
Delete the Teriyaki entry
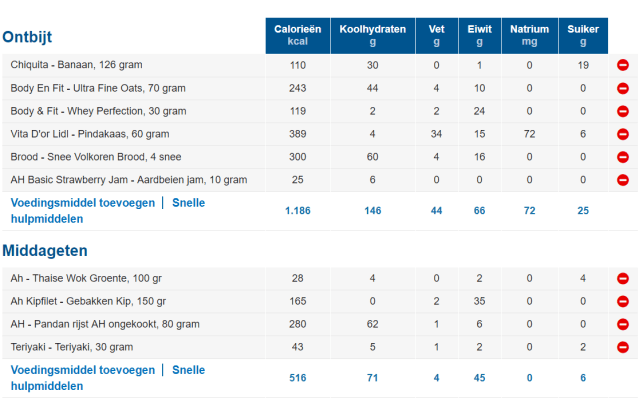(622, 347)
